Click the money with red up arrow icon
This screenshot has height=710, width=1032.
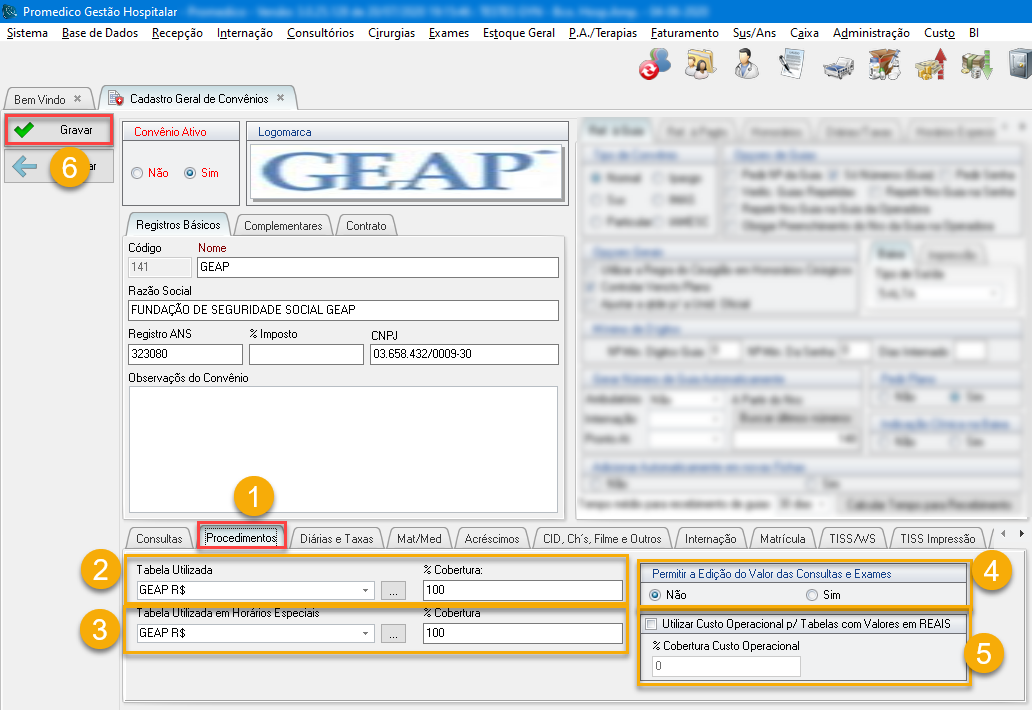pos(930,65)
